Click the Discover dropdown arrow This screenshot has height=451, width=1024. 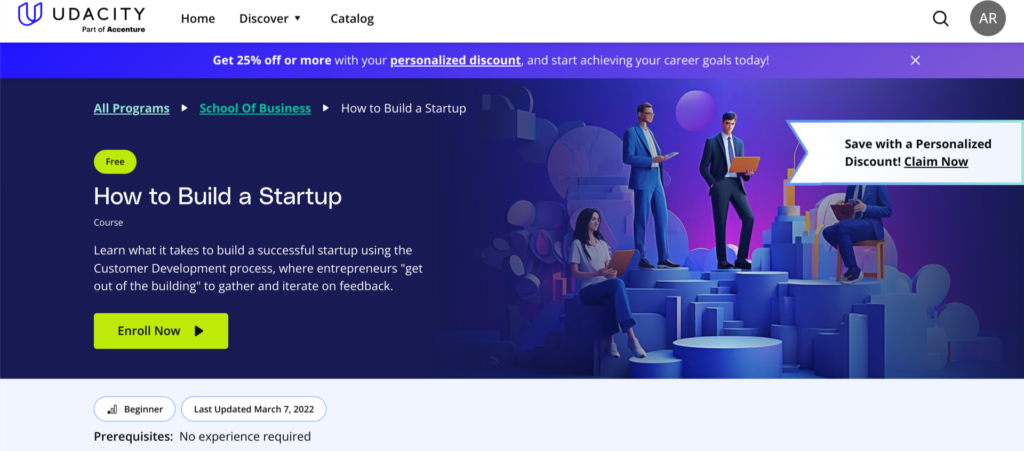point(297,19)
